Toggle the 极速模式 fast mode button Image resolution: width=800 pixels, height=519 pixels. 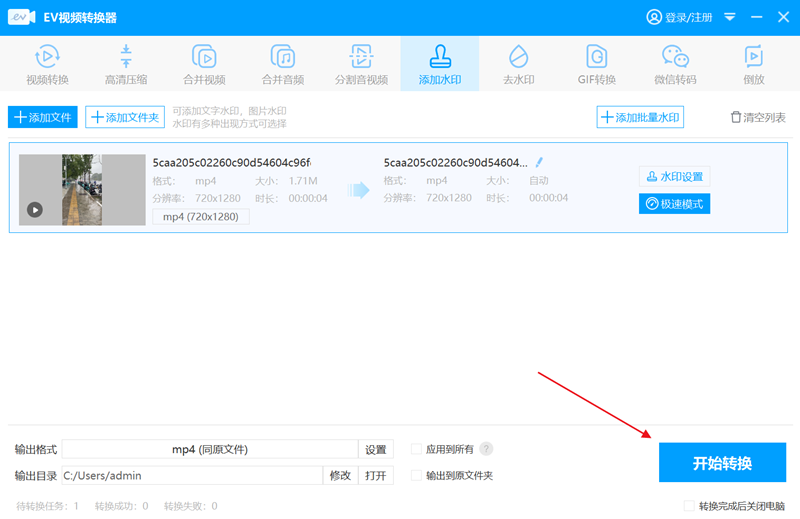pyautogui.click(x=674, y=204)
